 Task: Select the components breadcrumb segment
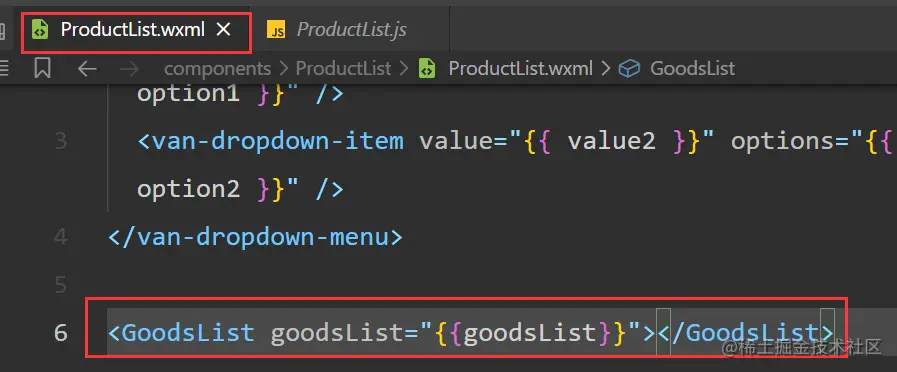coord(217,69)
